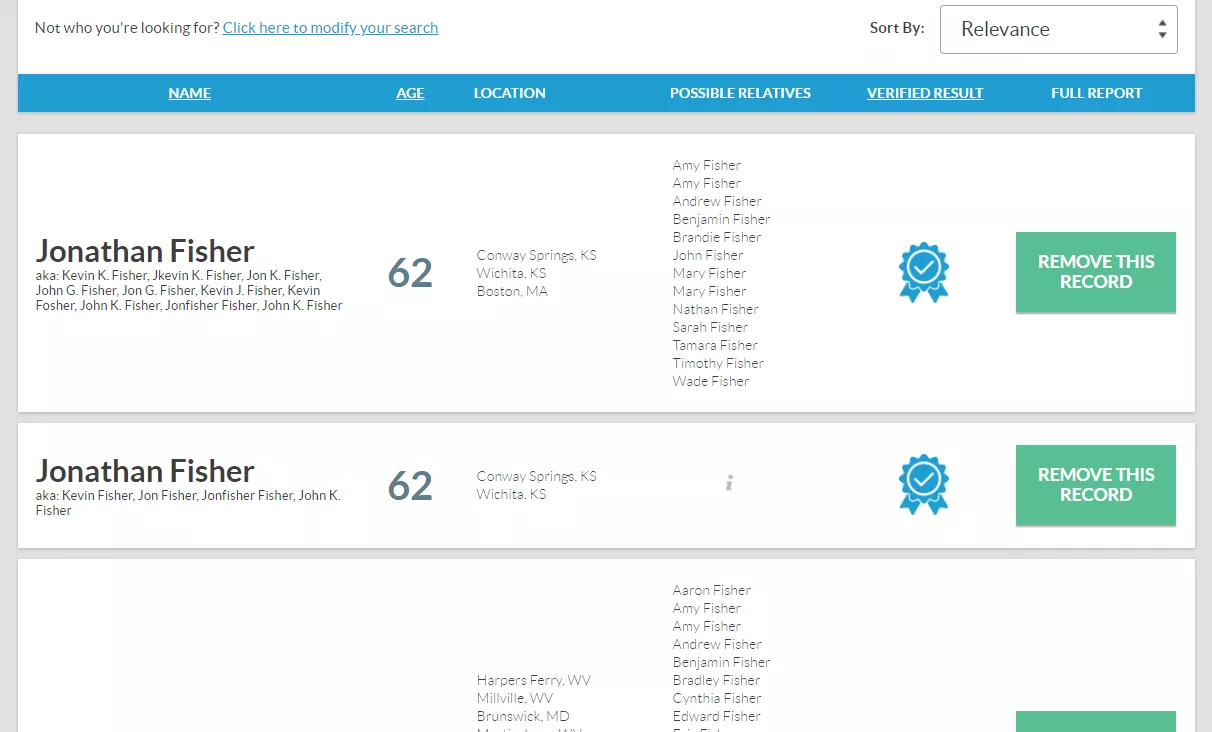Click the POSSIBLE RELATIVES column header

[x=740, y=93]
